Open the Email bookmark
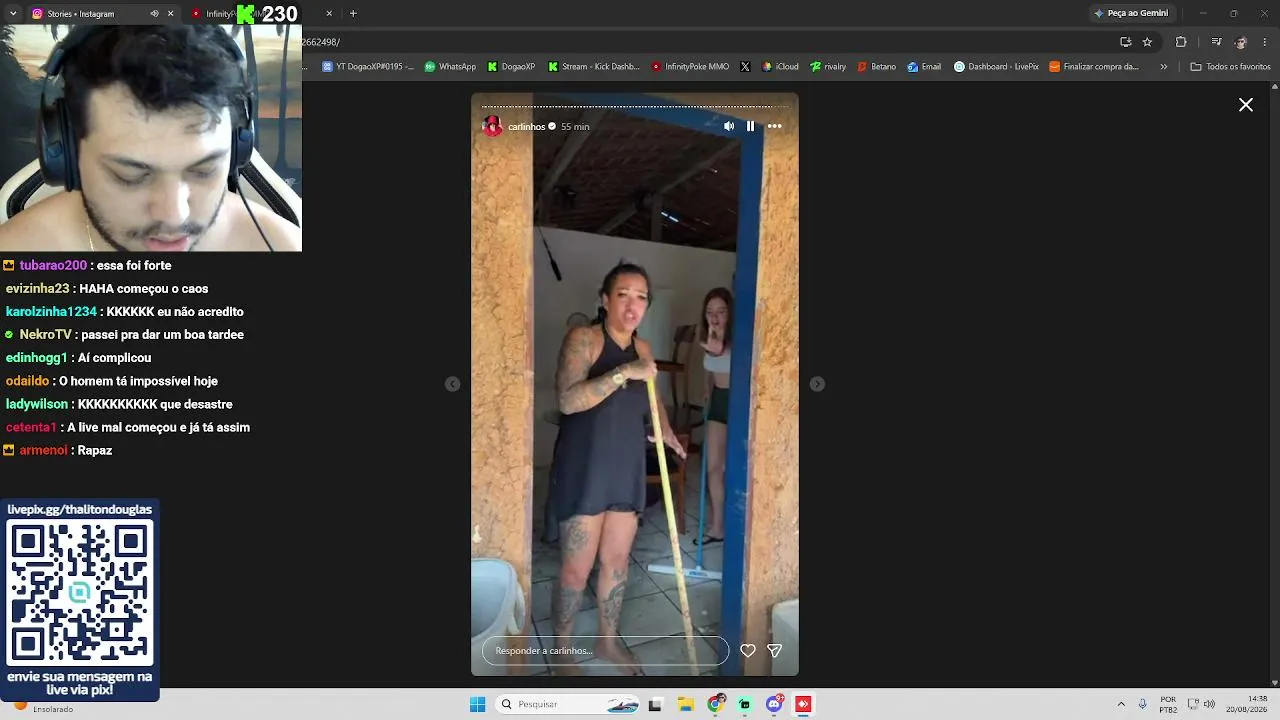 (x=924, y=67)
